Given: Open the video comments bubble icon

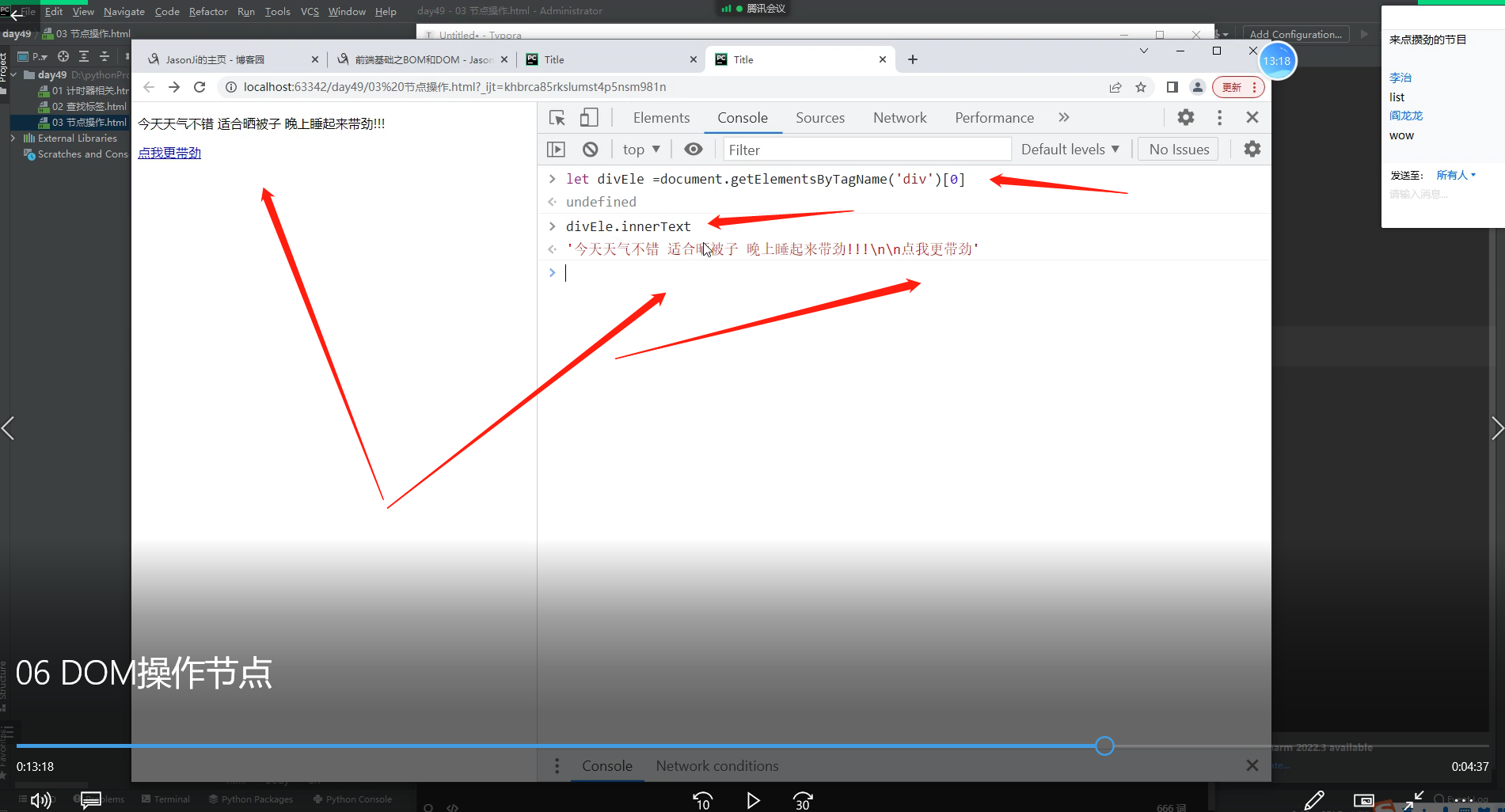Looking at the screenshot, I should (x=91, y=800).
